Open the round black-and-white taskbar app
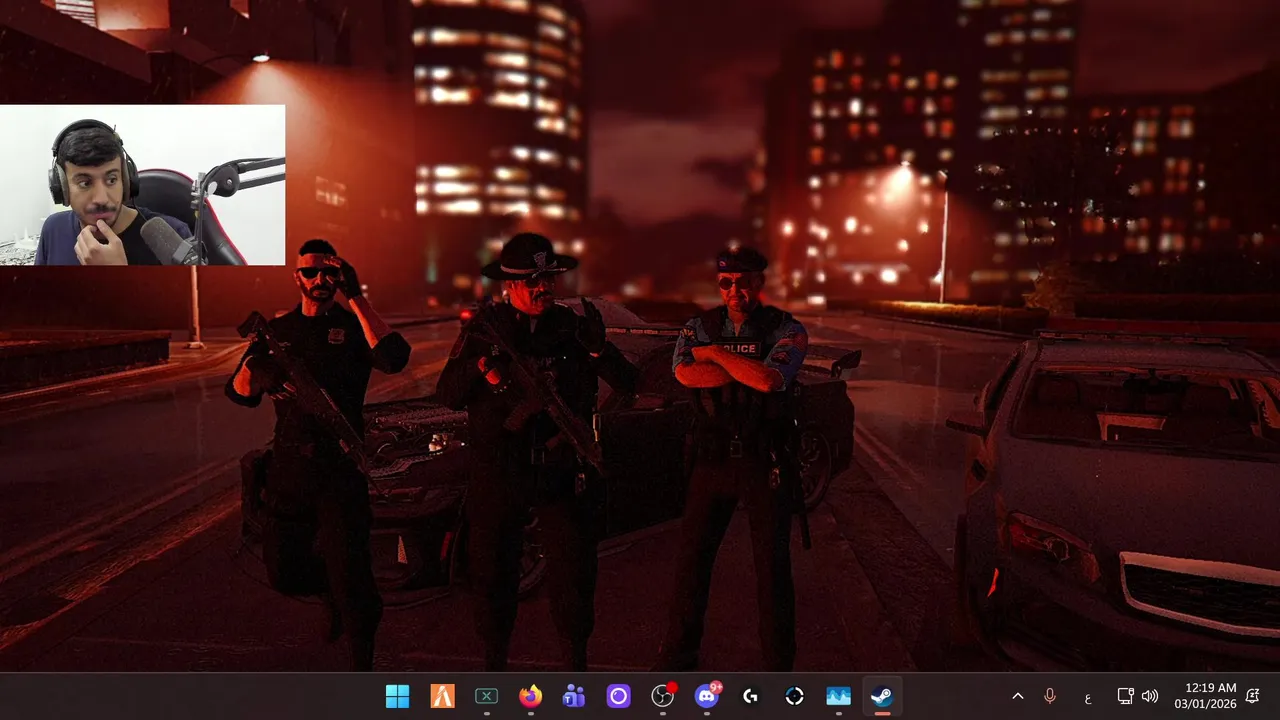Viewport: 1280px width, 720px height. tap(794, 696)
